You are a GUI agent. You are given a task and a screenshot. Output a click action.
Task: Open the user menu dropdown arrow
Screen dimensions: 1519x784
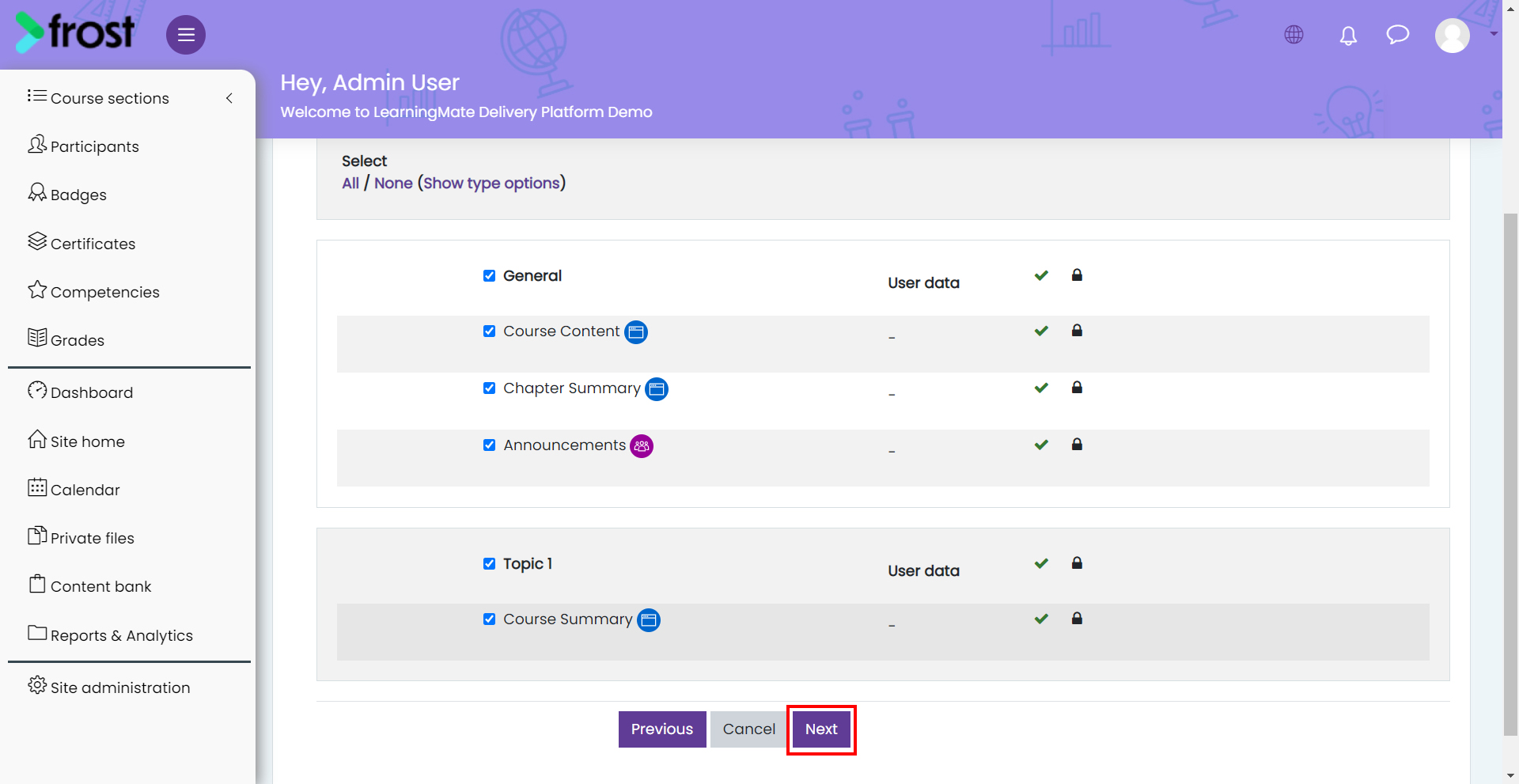point(1494,34)
